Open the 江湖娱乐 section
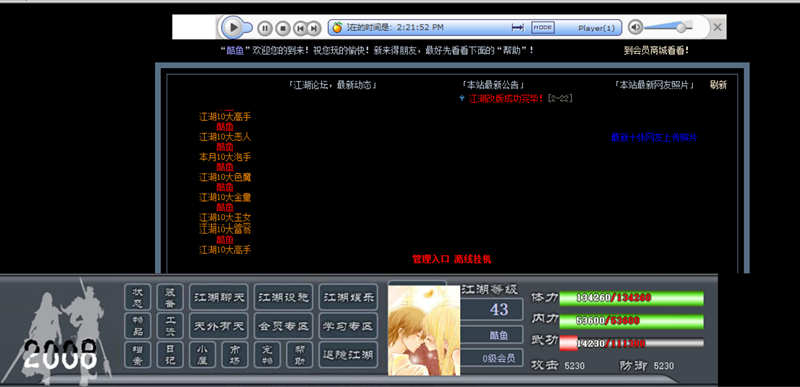Viewport: 800px width, 387px height. 348,297
